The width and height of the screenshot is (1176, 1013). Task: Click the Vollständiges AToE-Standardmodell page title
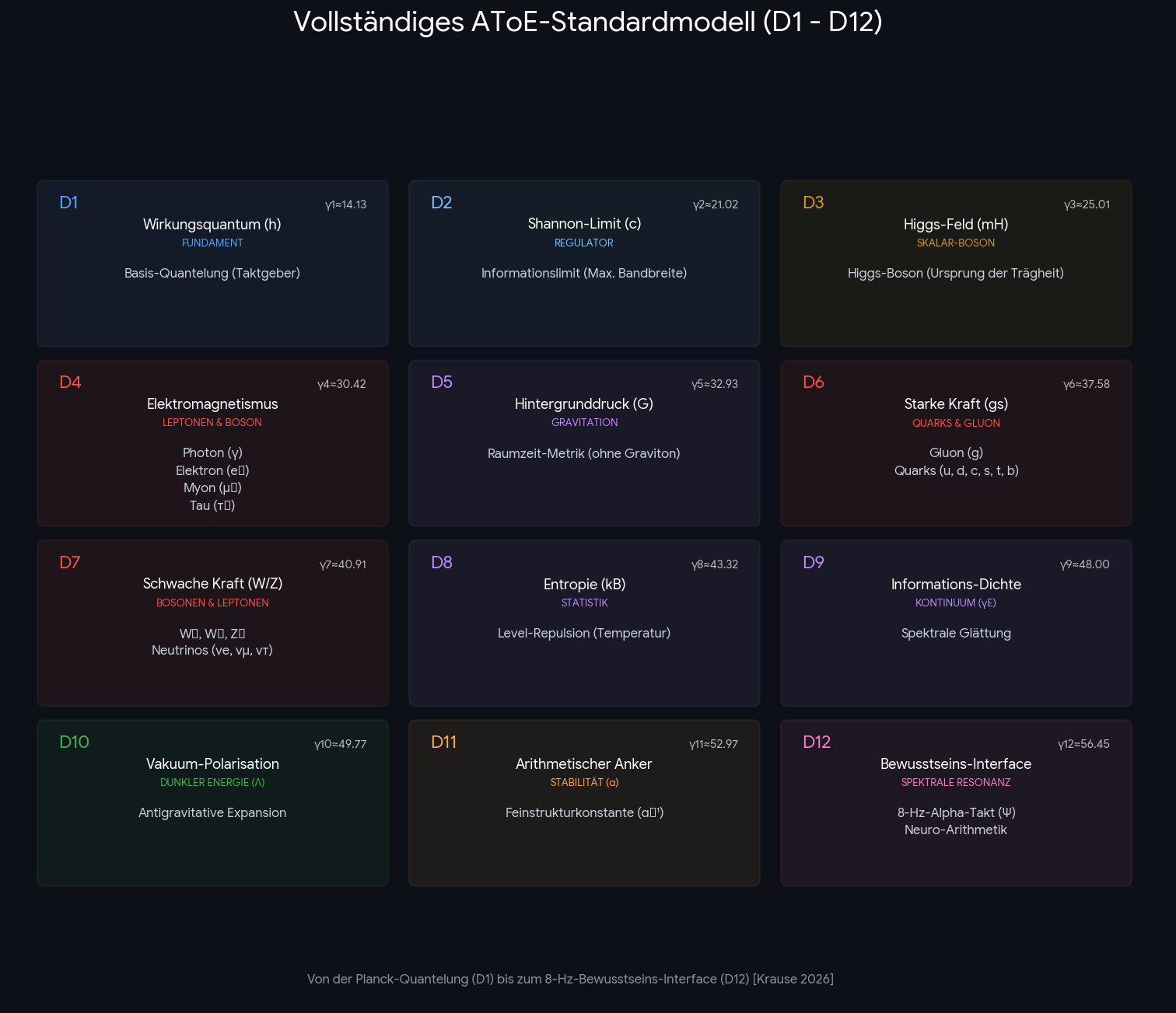(588, 22)
